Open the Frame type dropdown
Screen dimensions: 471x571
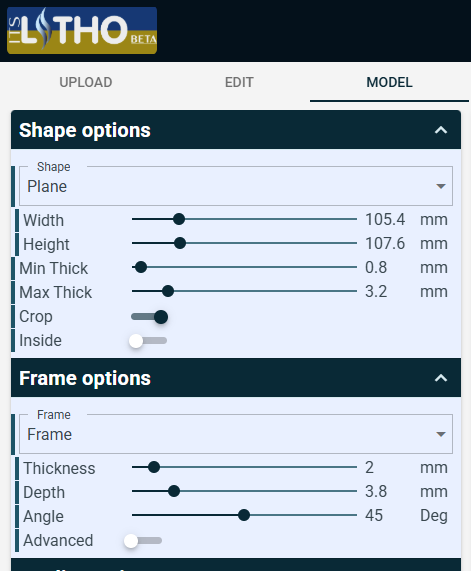click(x=236, y=434)
